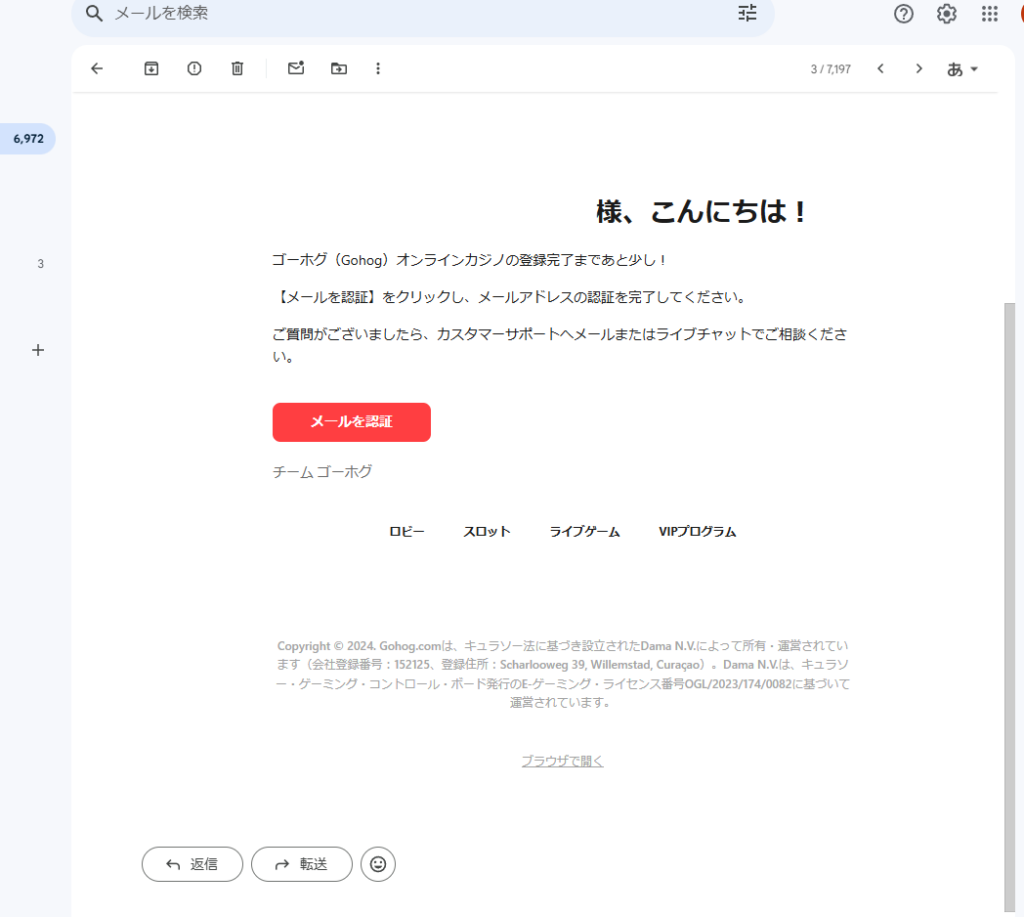Viewport: 1024px width, 917px height.
Task: Report this email as spam
Action: [194, 69]
